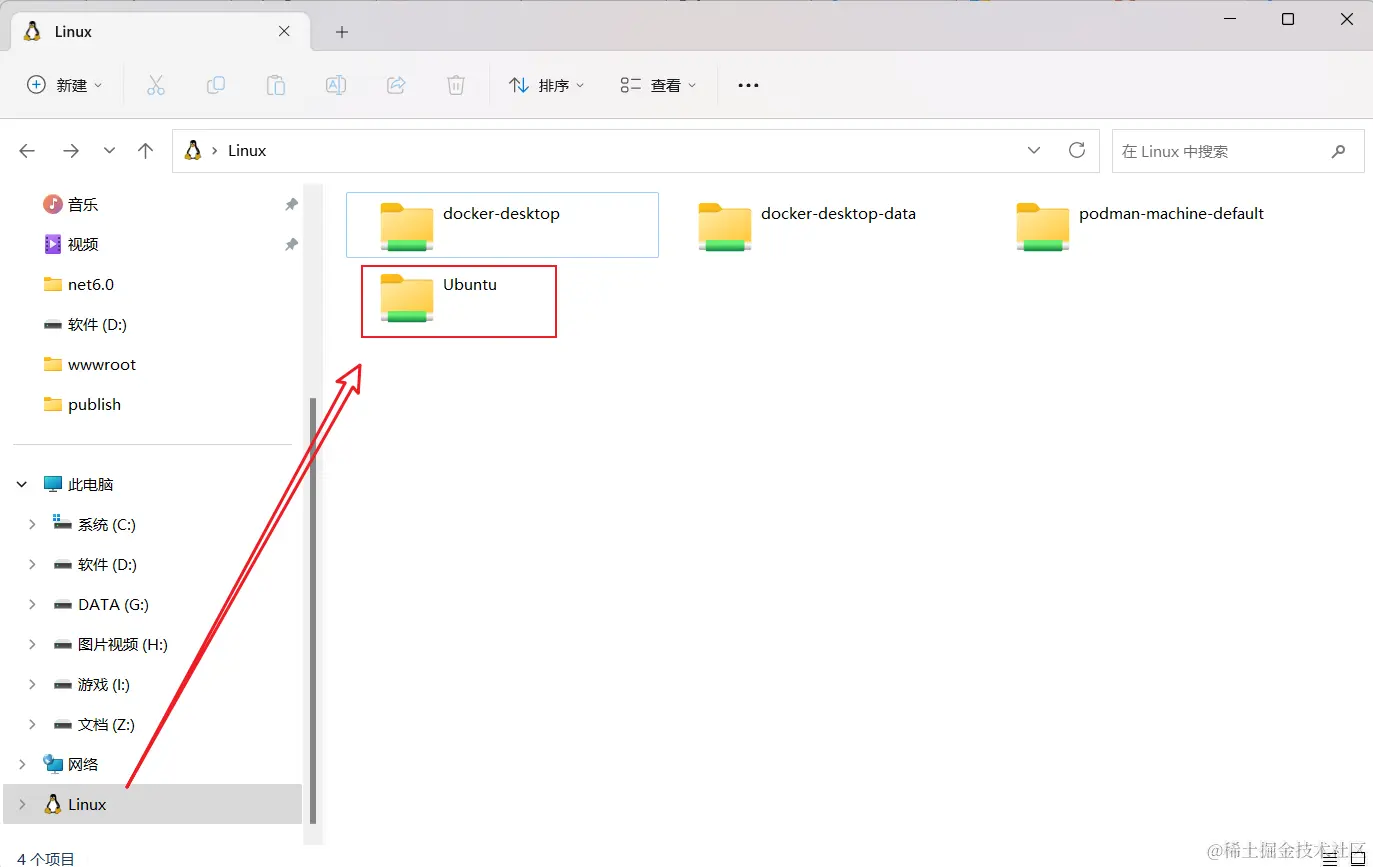
Task: Open the docker-desktop-data folder
Action: pyautogui.click(x=820, y=225)
